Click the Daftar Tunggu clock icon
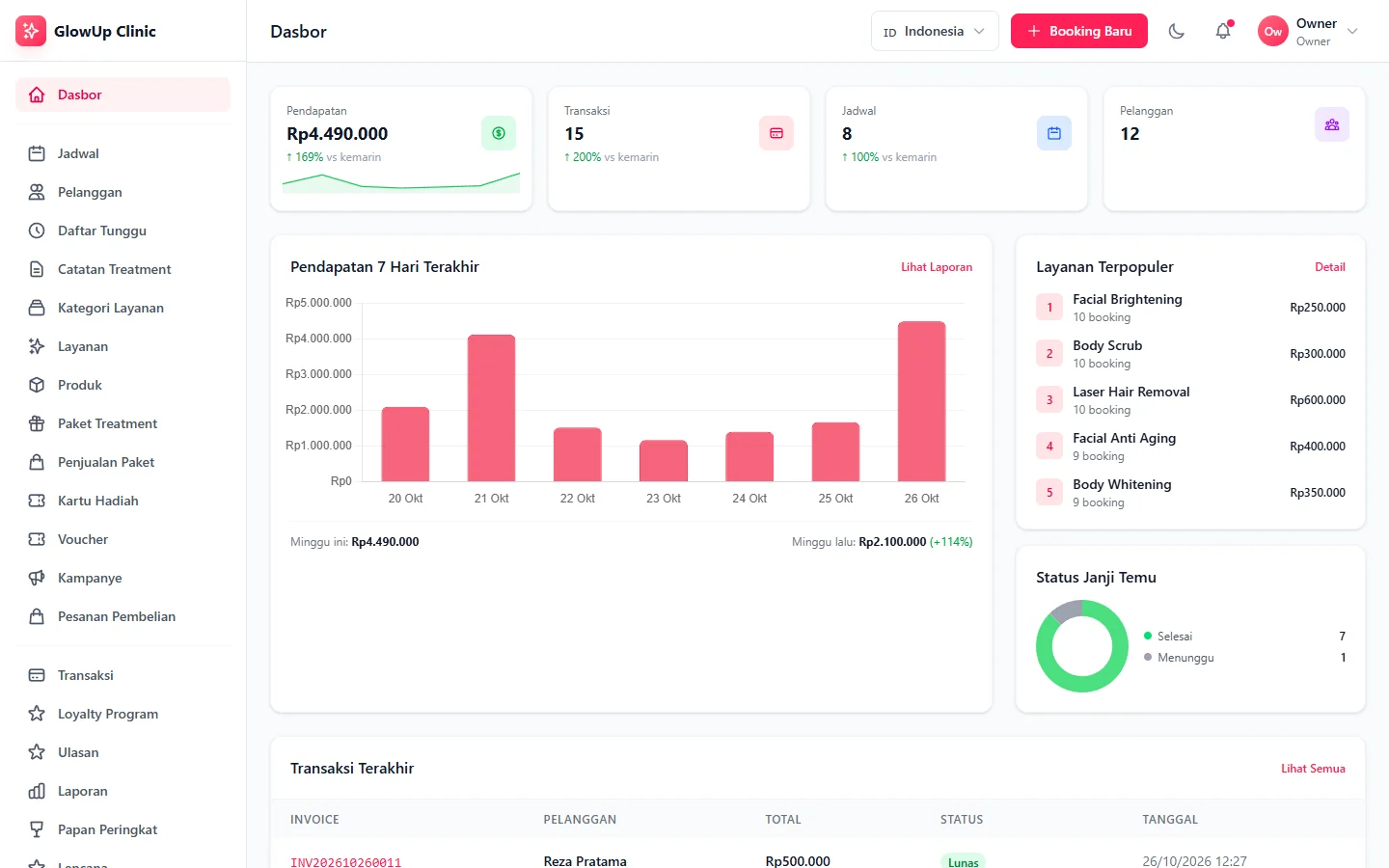This screenshot has width=1389, height=868. [37, 231]
